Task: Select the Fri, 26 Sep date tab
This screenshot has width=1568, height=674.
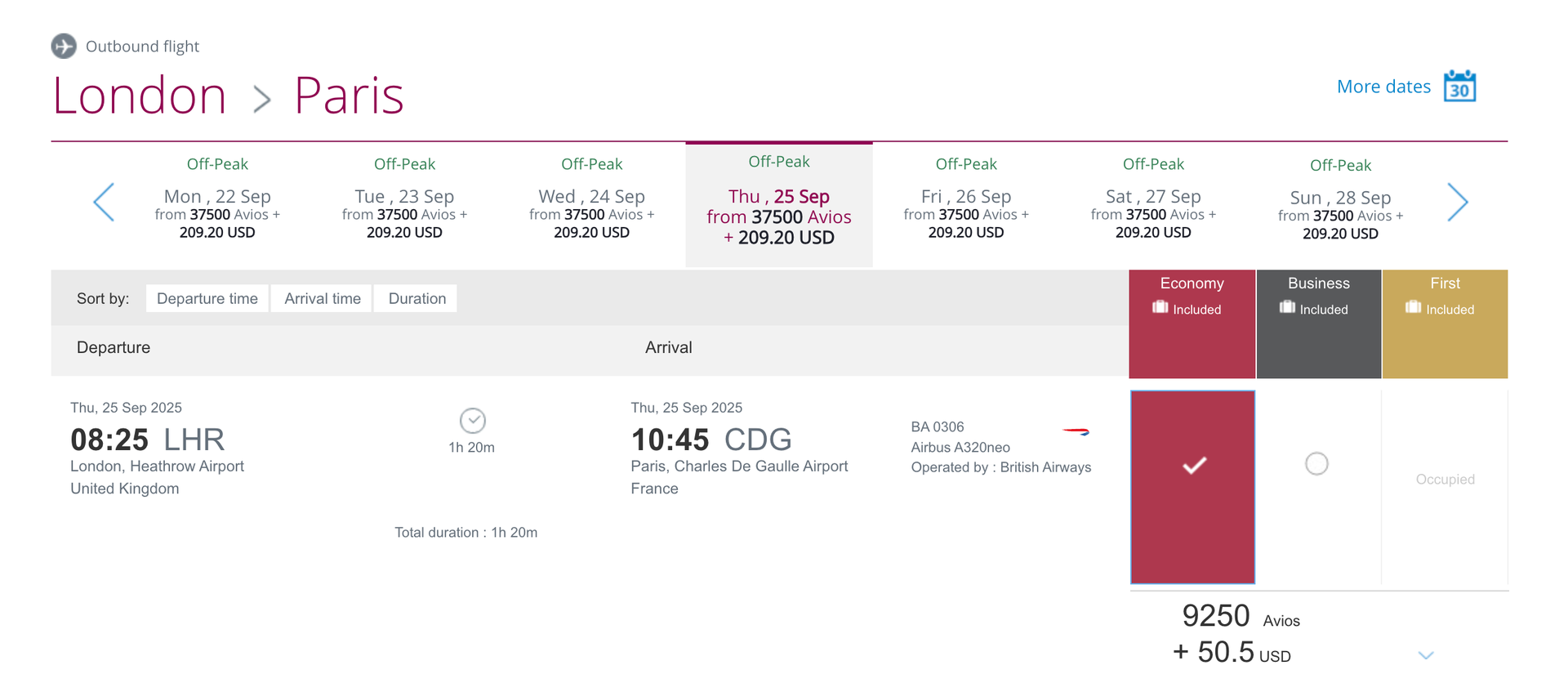Action: coord(965,196)
